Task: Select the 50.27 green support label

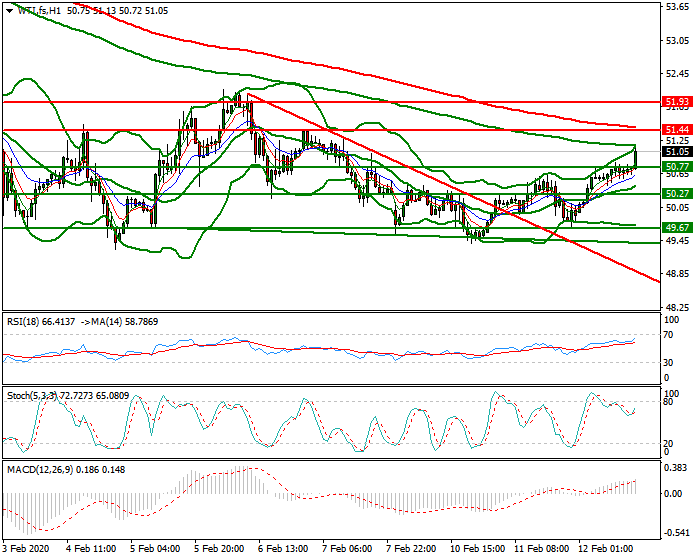Action: tap(677, 194)
